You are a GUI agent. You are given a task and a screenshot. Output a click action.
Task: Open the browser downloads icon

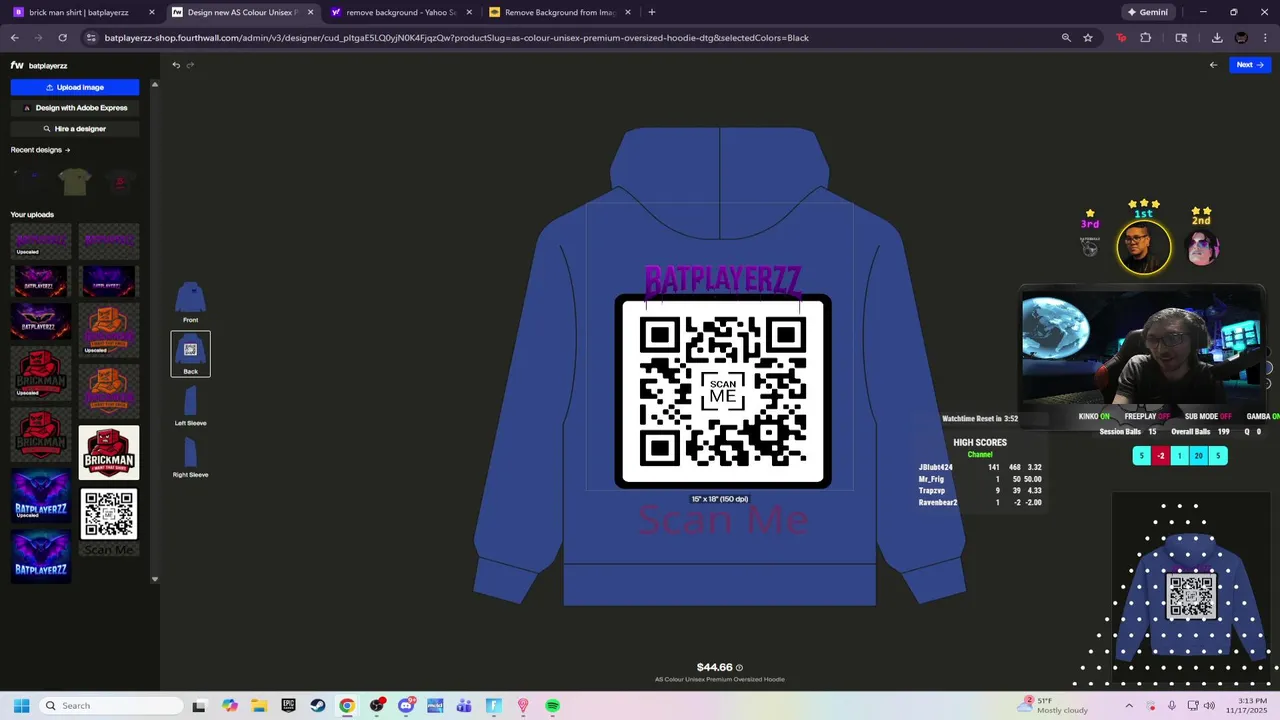(x=1217, y=38)
